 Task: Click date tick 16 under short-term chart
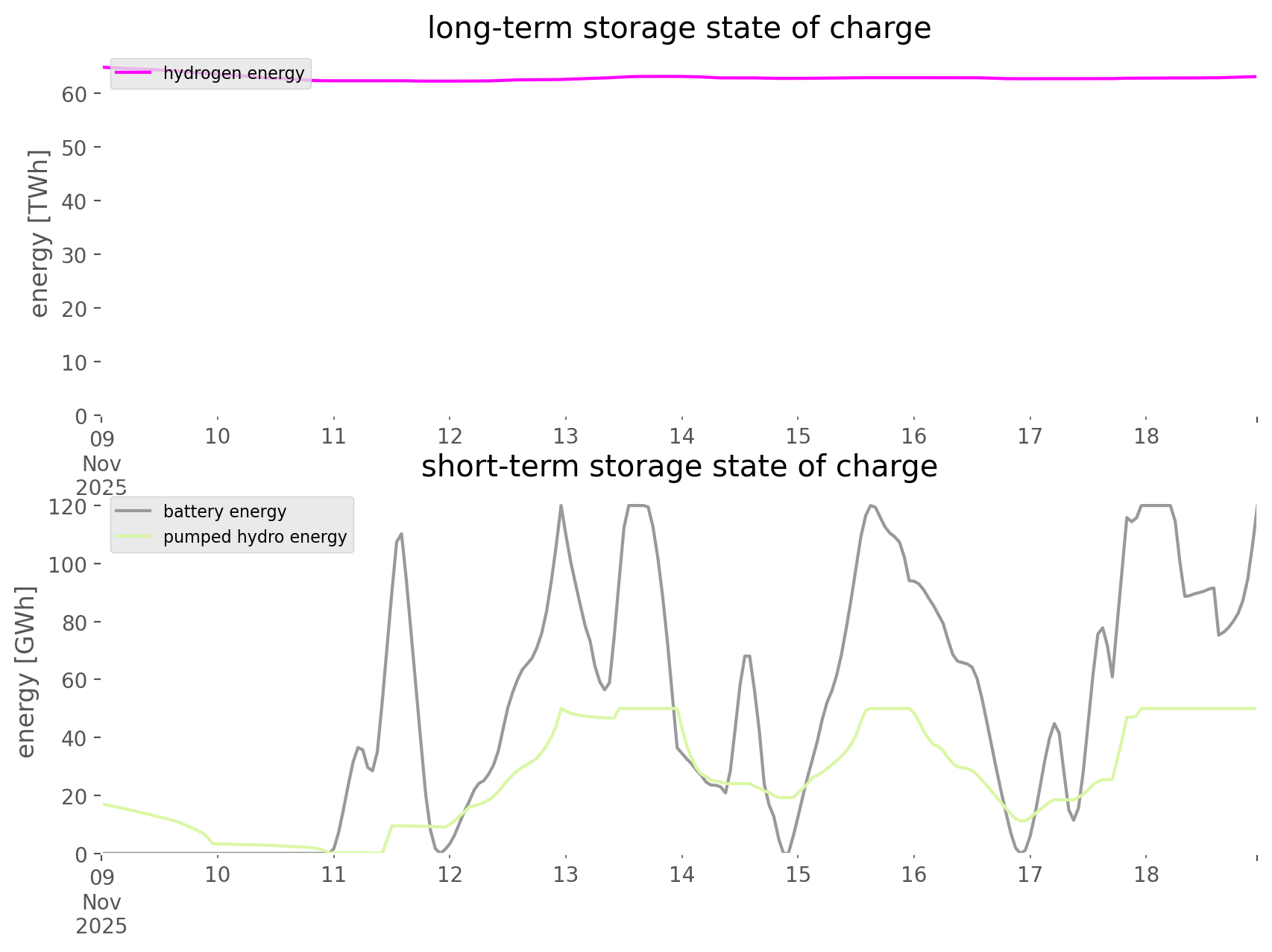(x=914, y=874)
